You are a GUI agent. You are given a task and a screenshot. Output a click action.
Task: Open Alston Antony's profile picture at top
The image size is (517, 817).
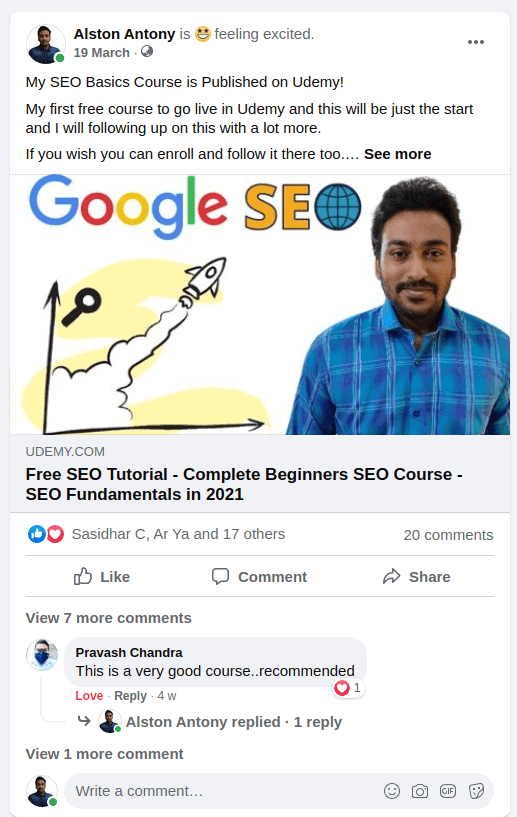(45, 44)
